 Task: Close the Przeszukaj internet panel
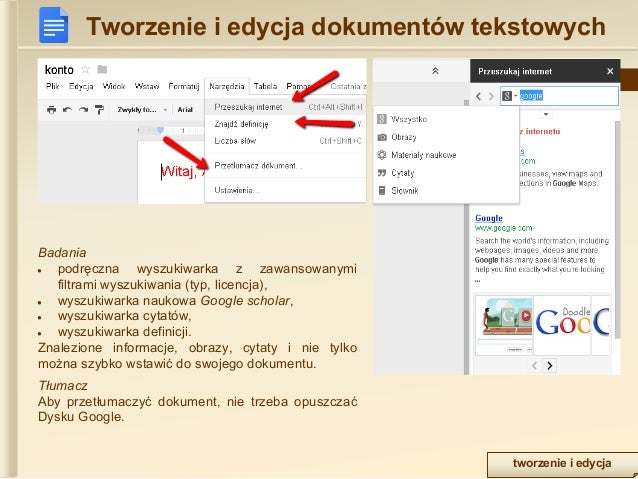(x=610, y=71)
